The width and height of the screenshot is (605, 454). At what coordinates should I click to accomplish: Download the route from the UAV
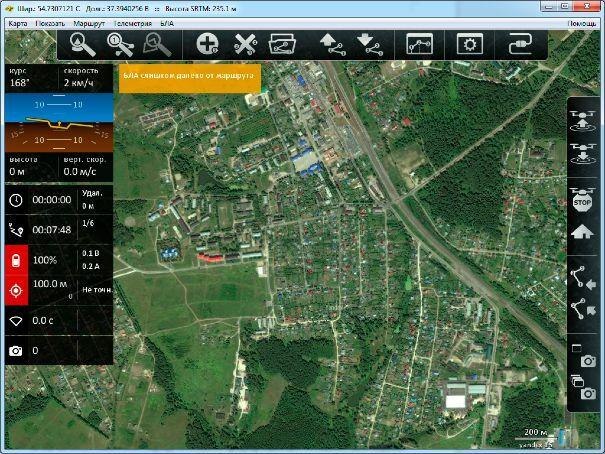(x=370, y=45)
